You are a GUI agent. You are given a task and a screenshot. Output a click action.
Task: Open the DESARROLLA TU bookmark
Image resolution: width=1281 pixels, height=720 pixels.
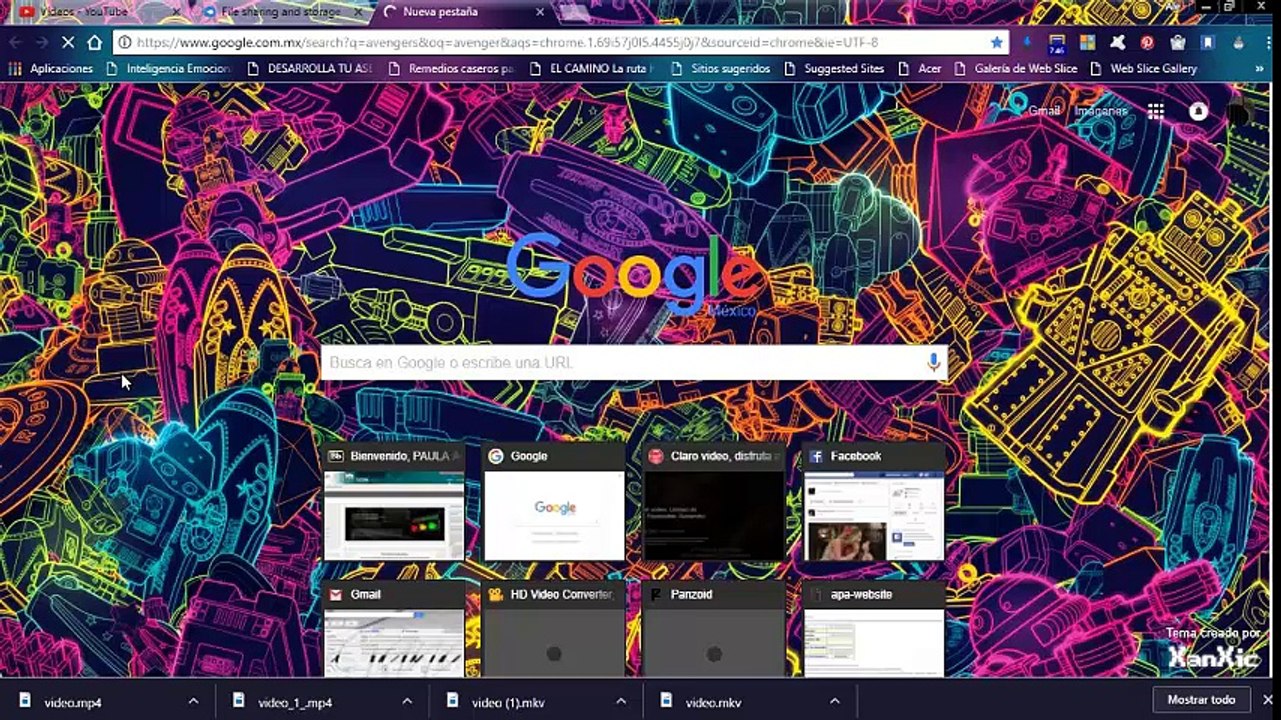point(310,69)
